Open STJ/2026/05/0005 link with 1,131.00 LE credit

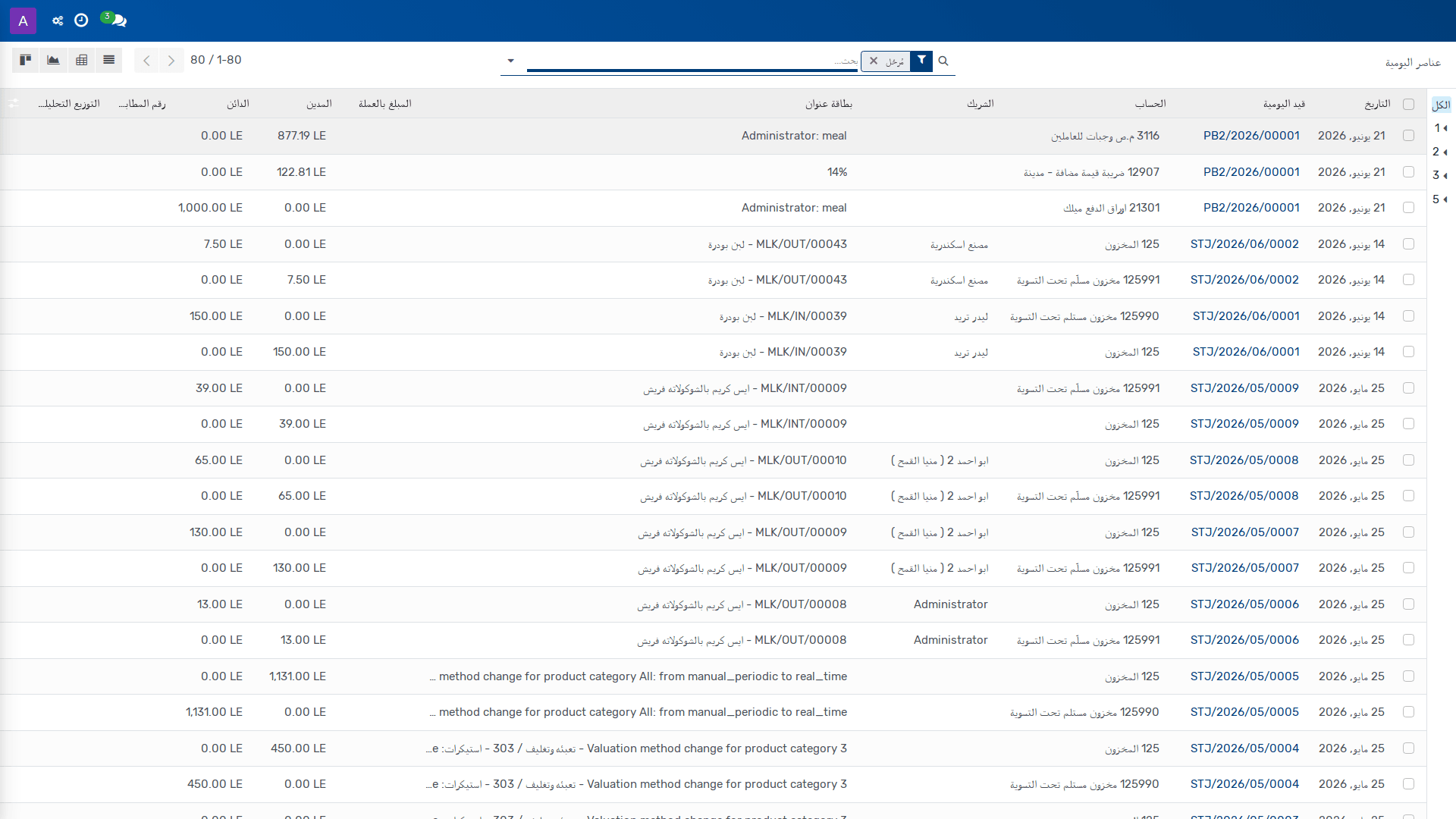(x=1244, y=712)
